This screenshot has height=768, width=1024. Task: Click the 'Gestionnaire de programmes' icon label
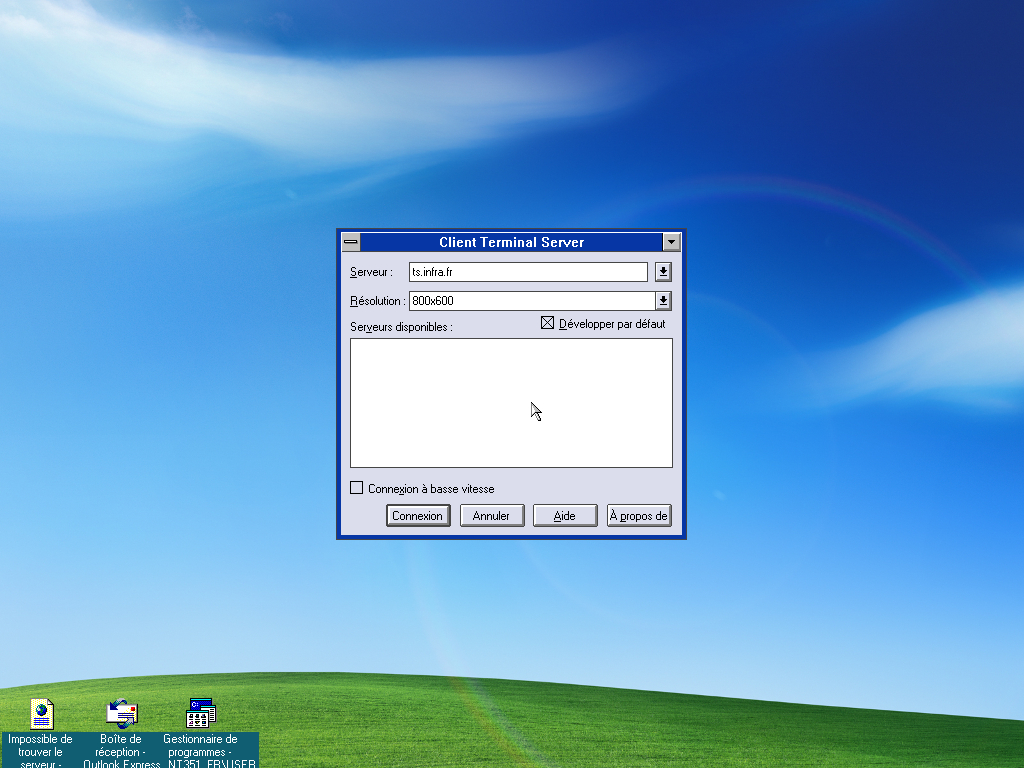click(x=200, y=752)
